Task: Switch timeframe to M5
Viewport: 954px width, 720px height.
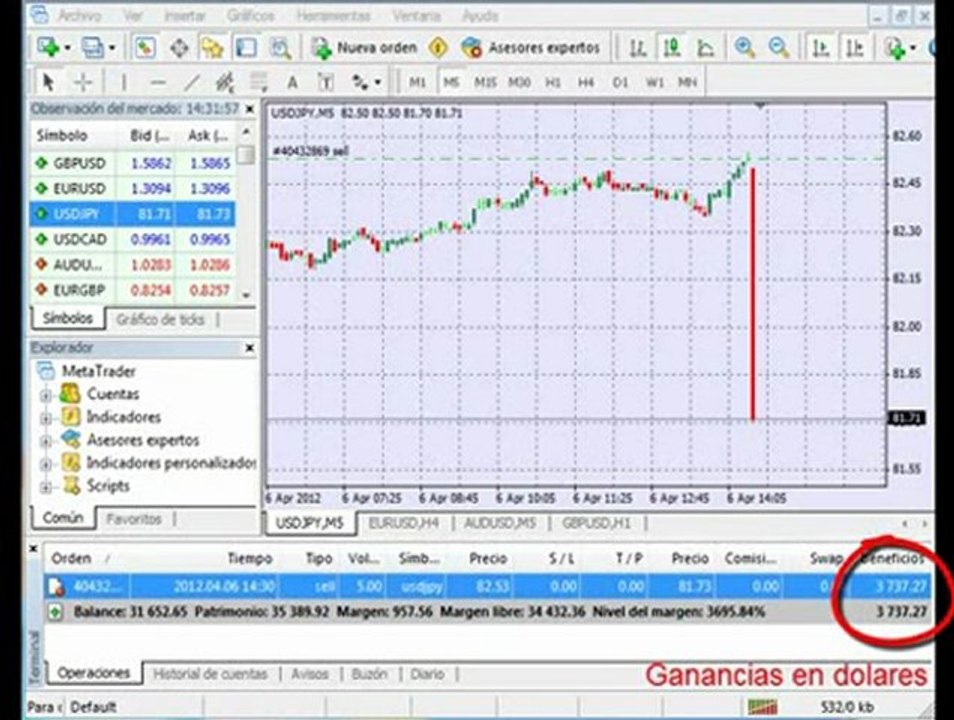Action: [451, 82]
